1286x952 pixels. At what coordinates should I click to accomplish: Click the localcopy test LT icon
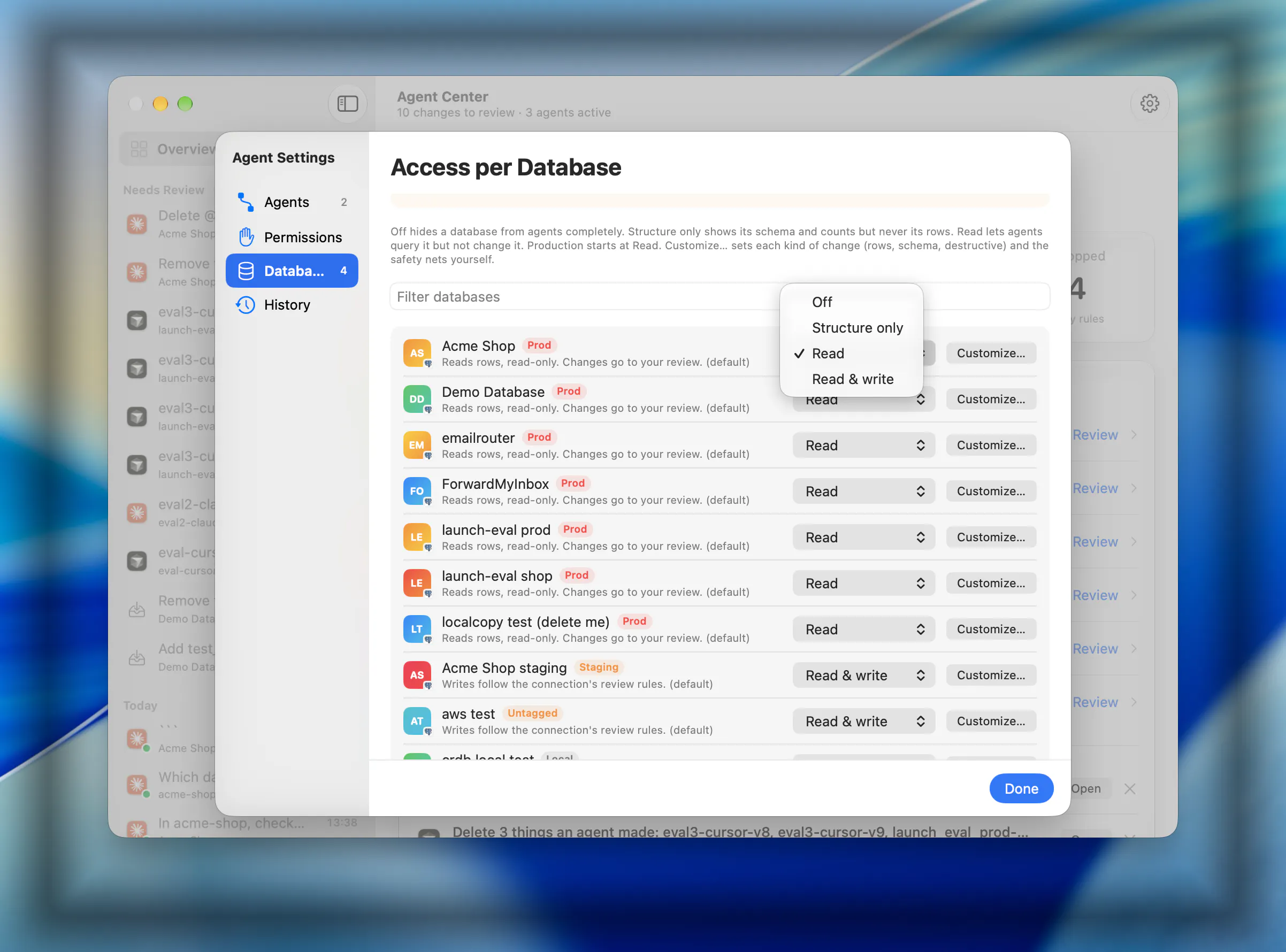pos(417,629)
